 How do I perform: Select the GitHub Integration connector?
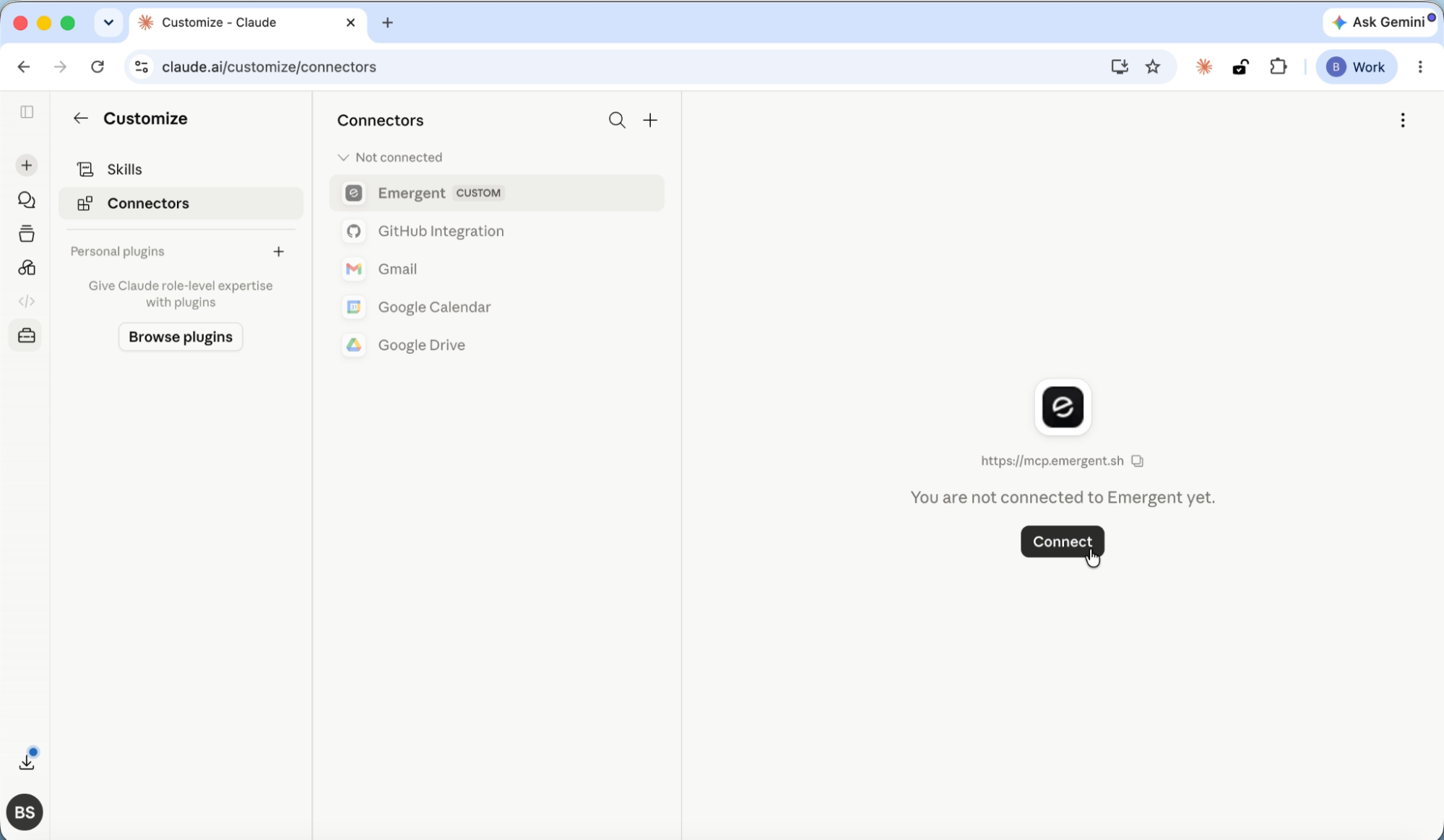[x=497, y=231]
